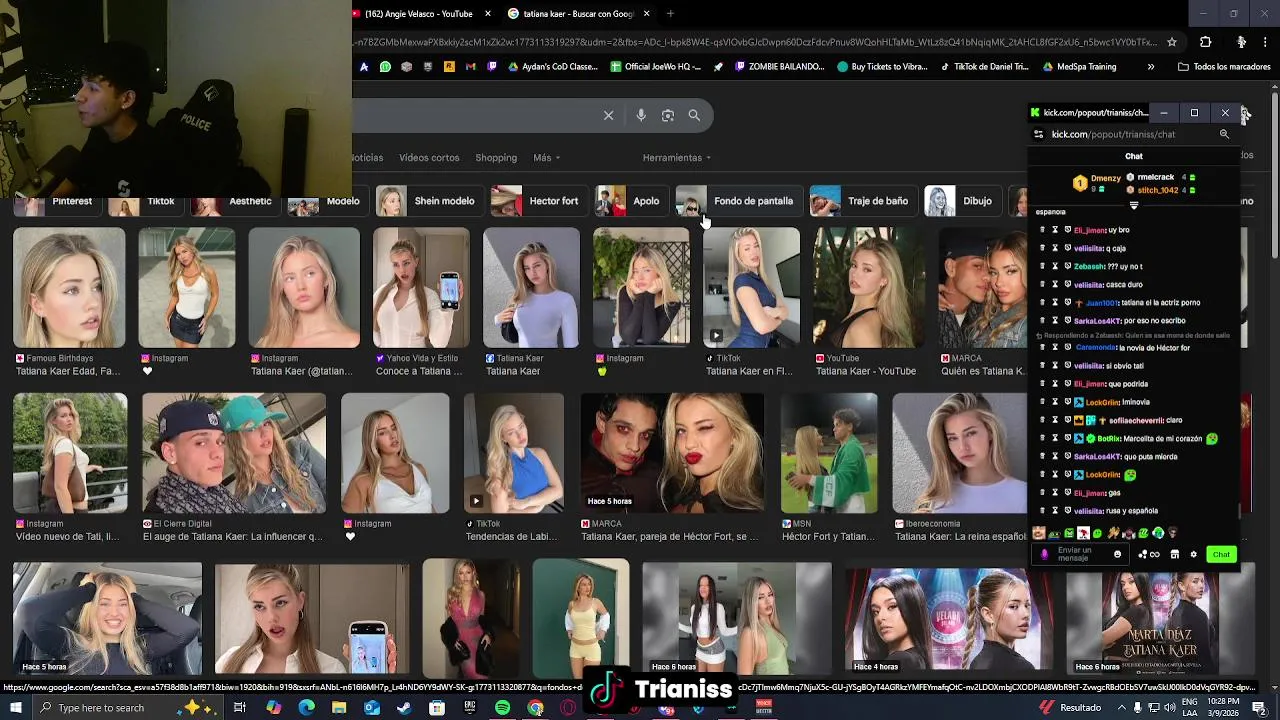Image resolution: width=1280 pixels, height=720 pixels.
Task: Collapse the Kick chat leaderboard arrow
Action: pyautogui.click(x=1134, y=205)
